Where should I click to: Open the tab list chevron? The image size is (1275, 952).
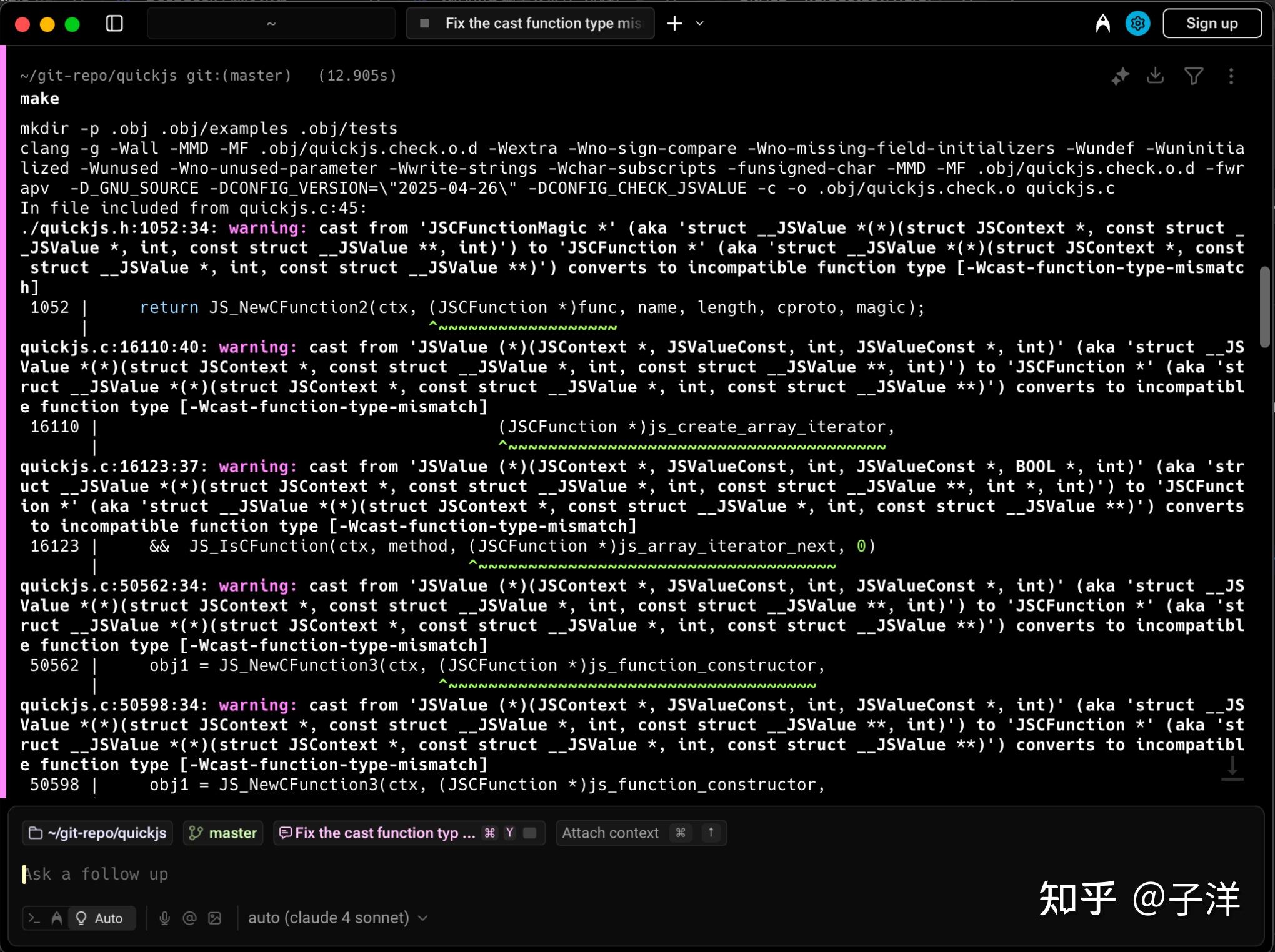coord(699,24)
